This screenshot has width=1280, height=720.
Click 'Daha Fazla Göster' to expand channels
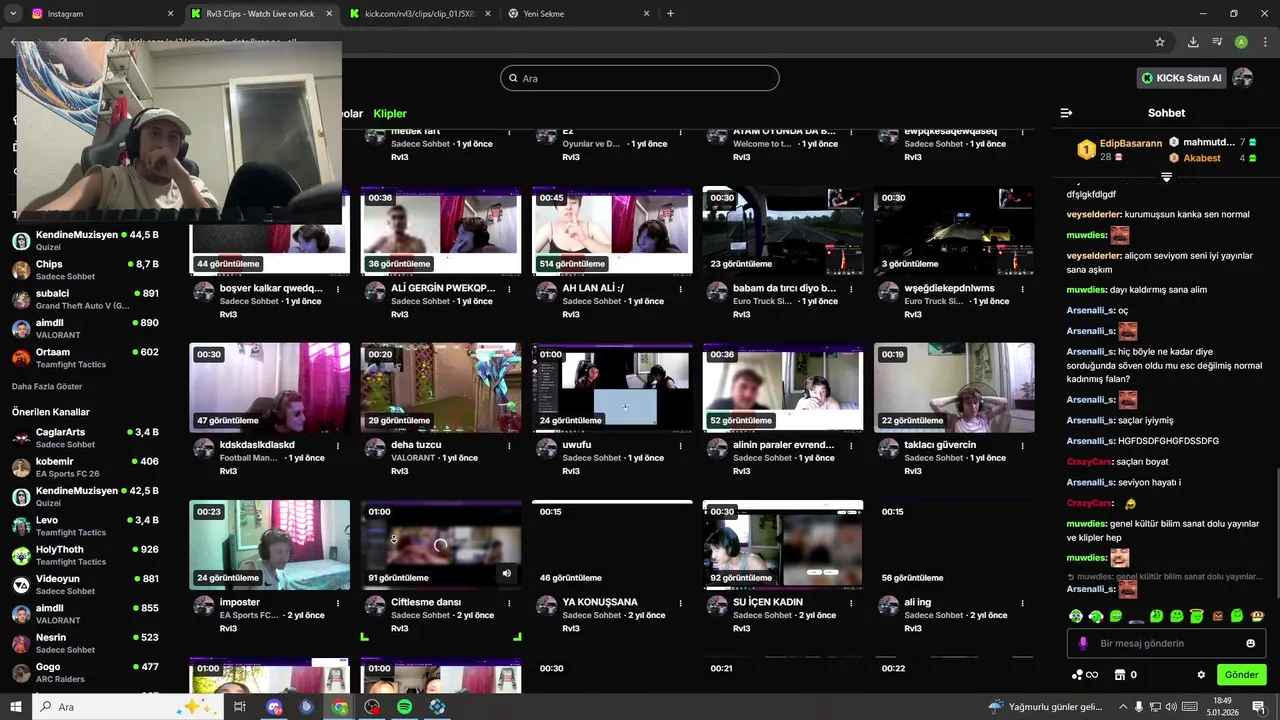tap(47, 386)
